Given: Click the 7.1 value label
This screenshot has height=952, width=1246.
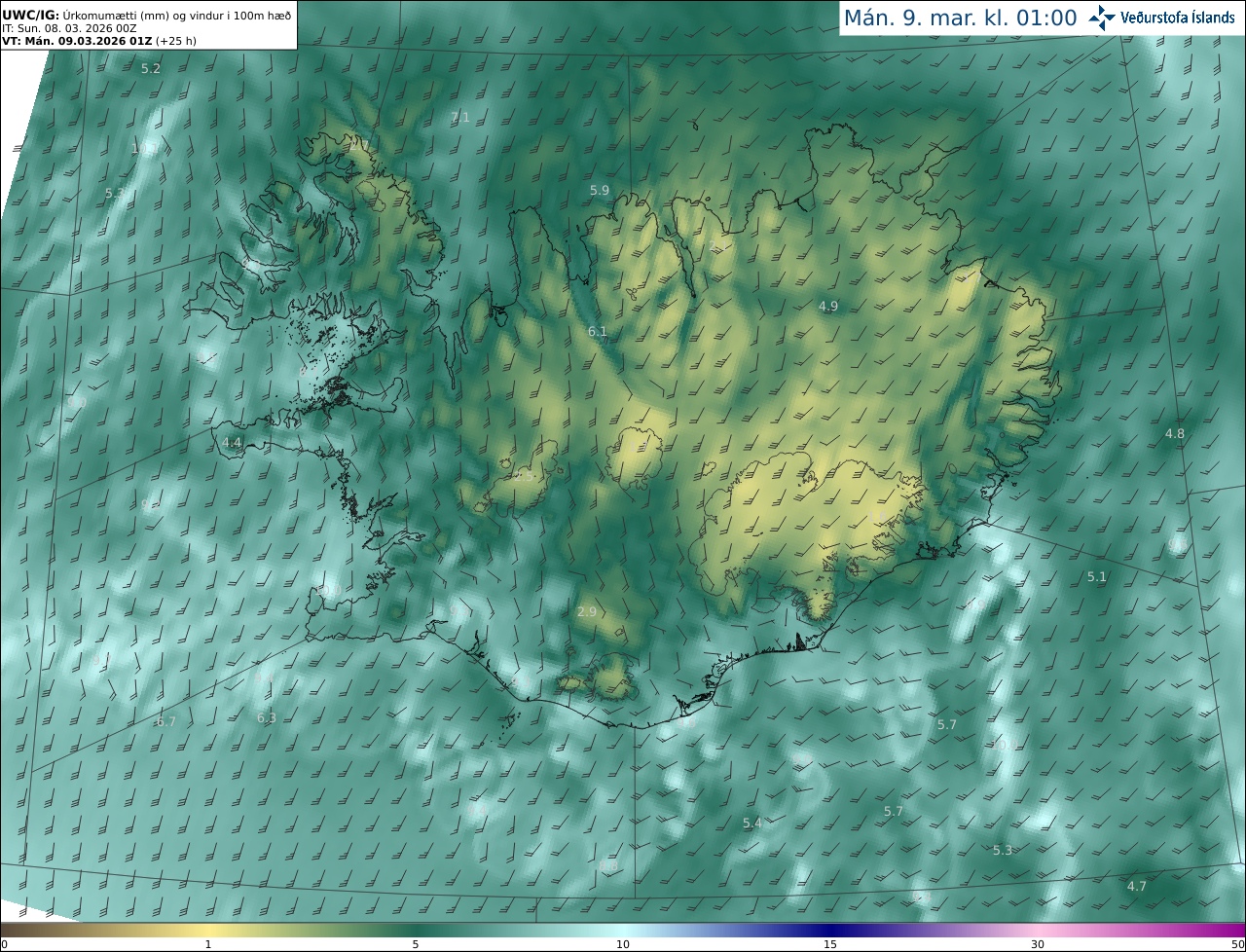Looking at the screenshot, I should (x=459, y=118).
